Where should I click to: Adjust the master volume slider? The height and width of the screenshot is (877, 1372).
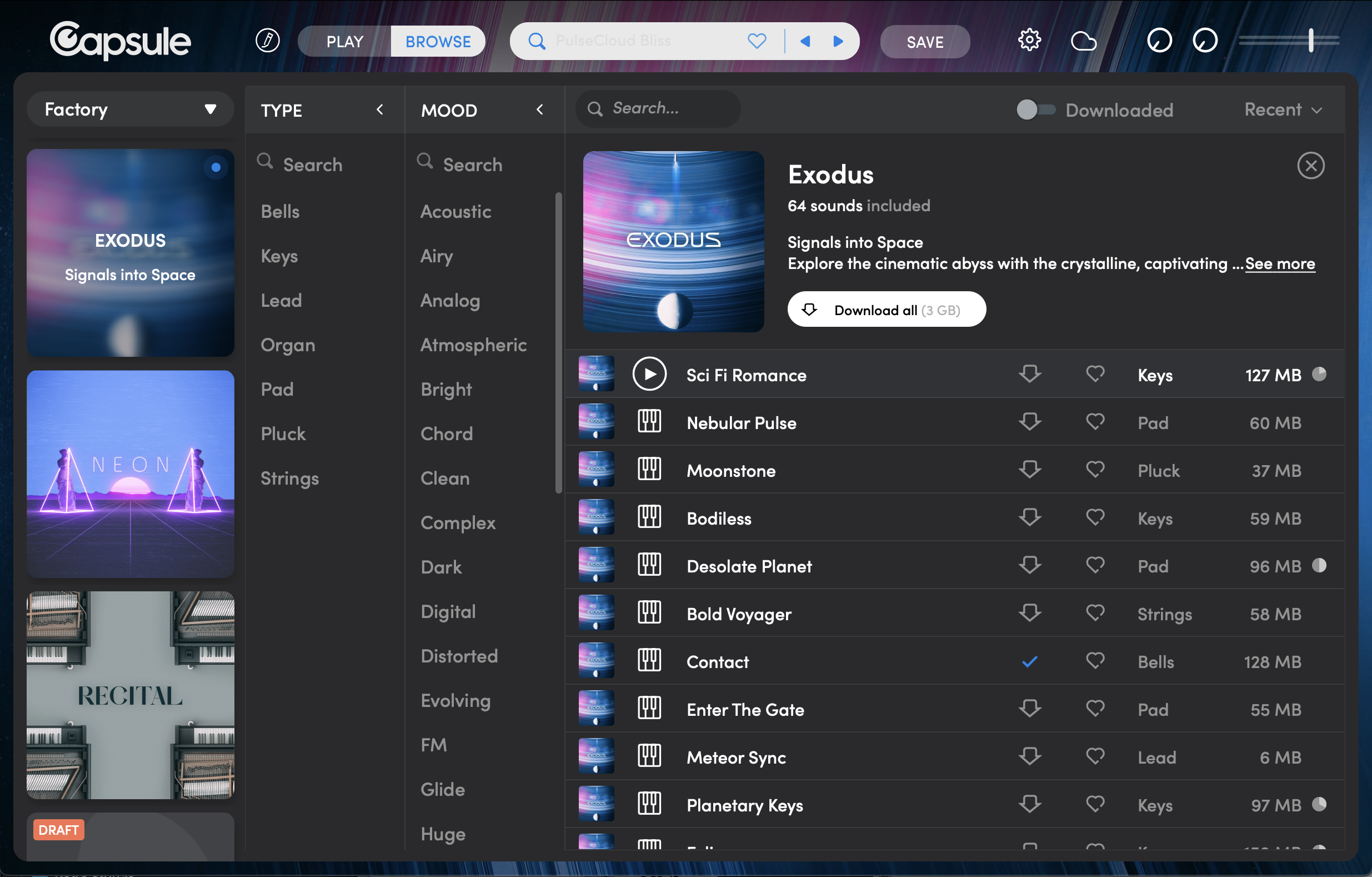[1310, 41]
